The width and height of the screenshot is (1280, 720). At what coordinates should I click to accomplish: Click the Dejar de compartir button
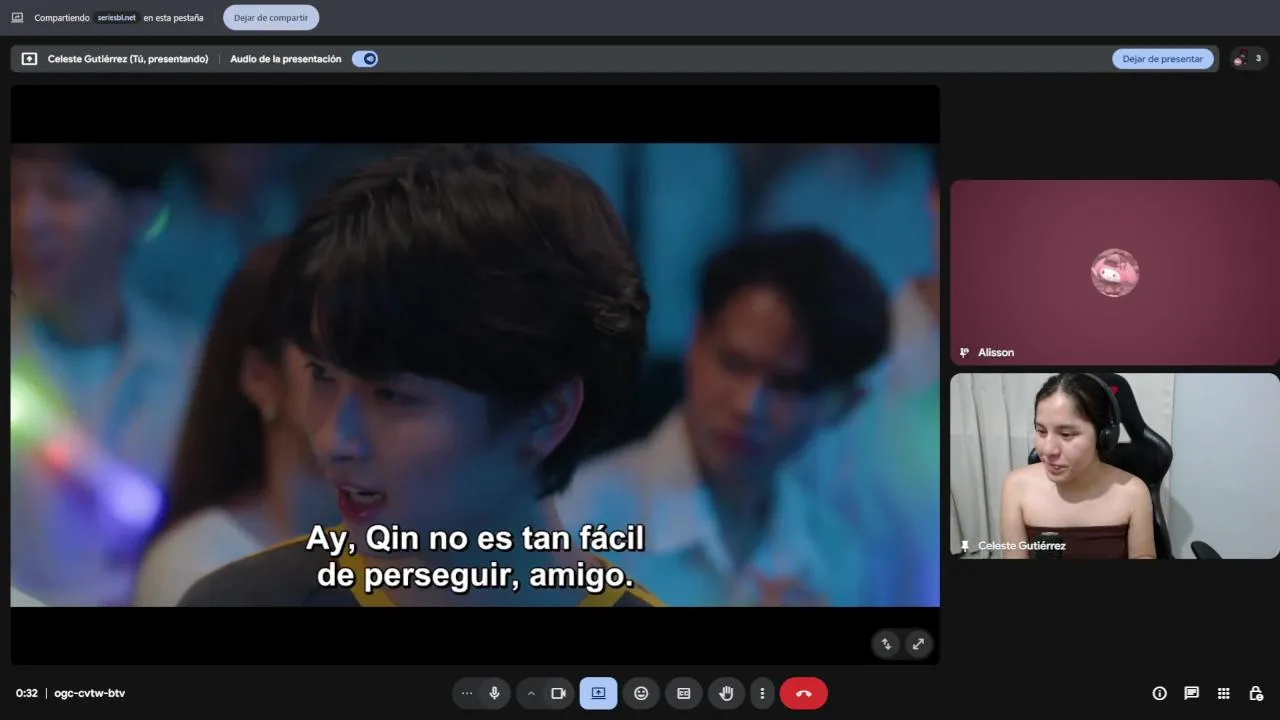[271, 17]
